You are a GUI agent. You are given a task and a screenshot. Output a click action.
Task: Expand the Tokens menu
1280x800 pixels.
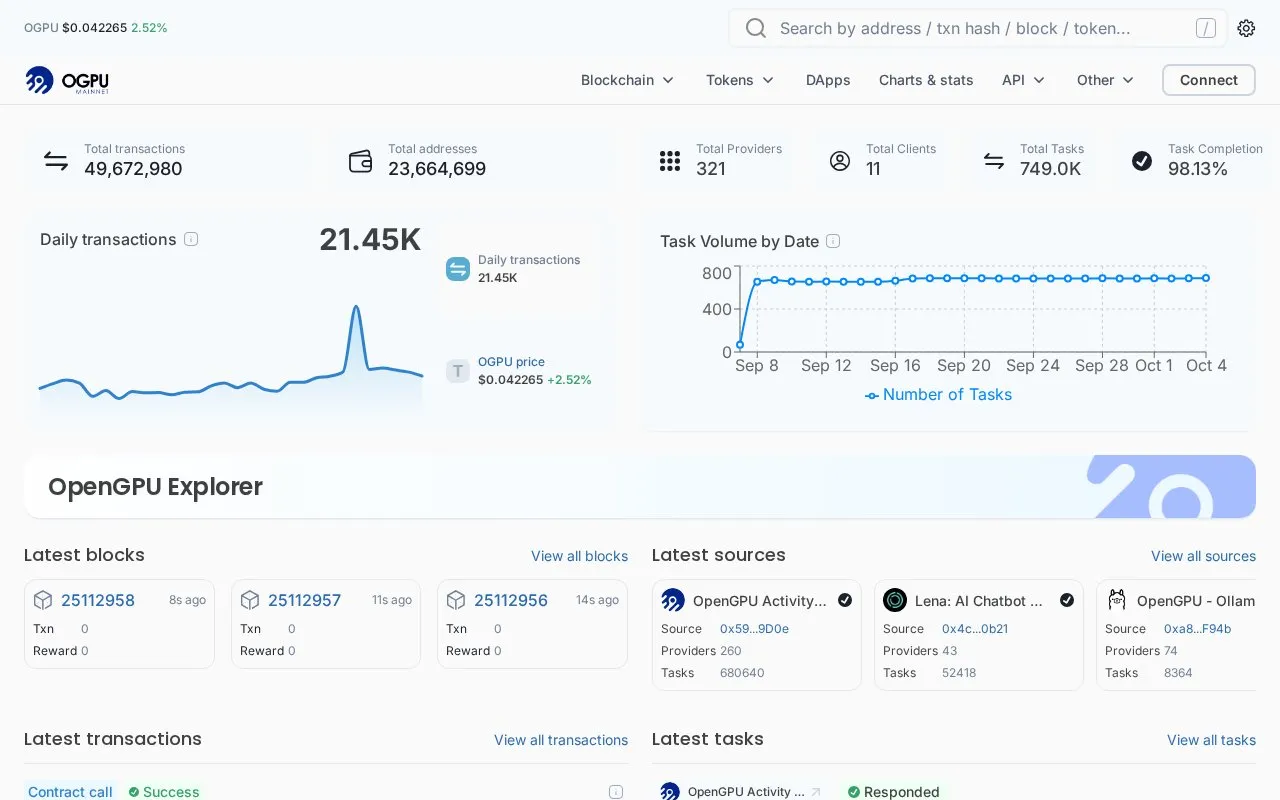tap(740, 80)
